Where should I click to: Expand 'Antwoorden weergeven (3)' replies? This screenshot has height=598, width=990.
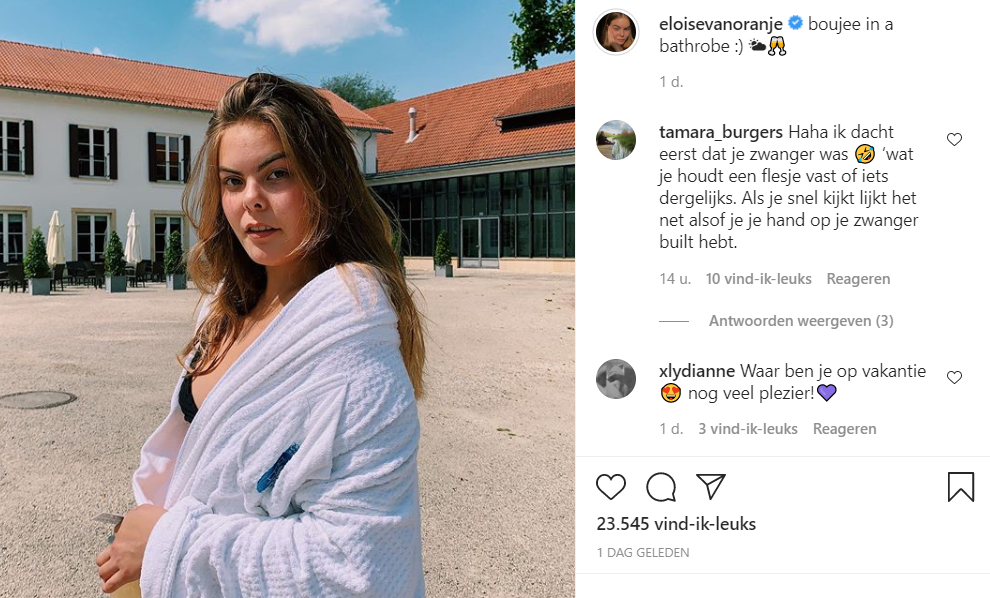coord(801,321)
